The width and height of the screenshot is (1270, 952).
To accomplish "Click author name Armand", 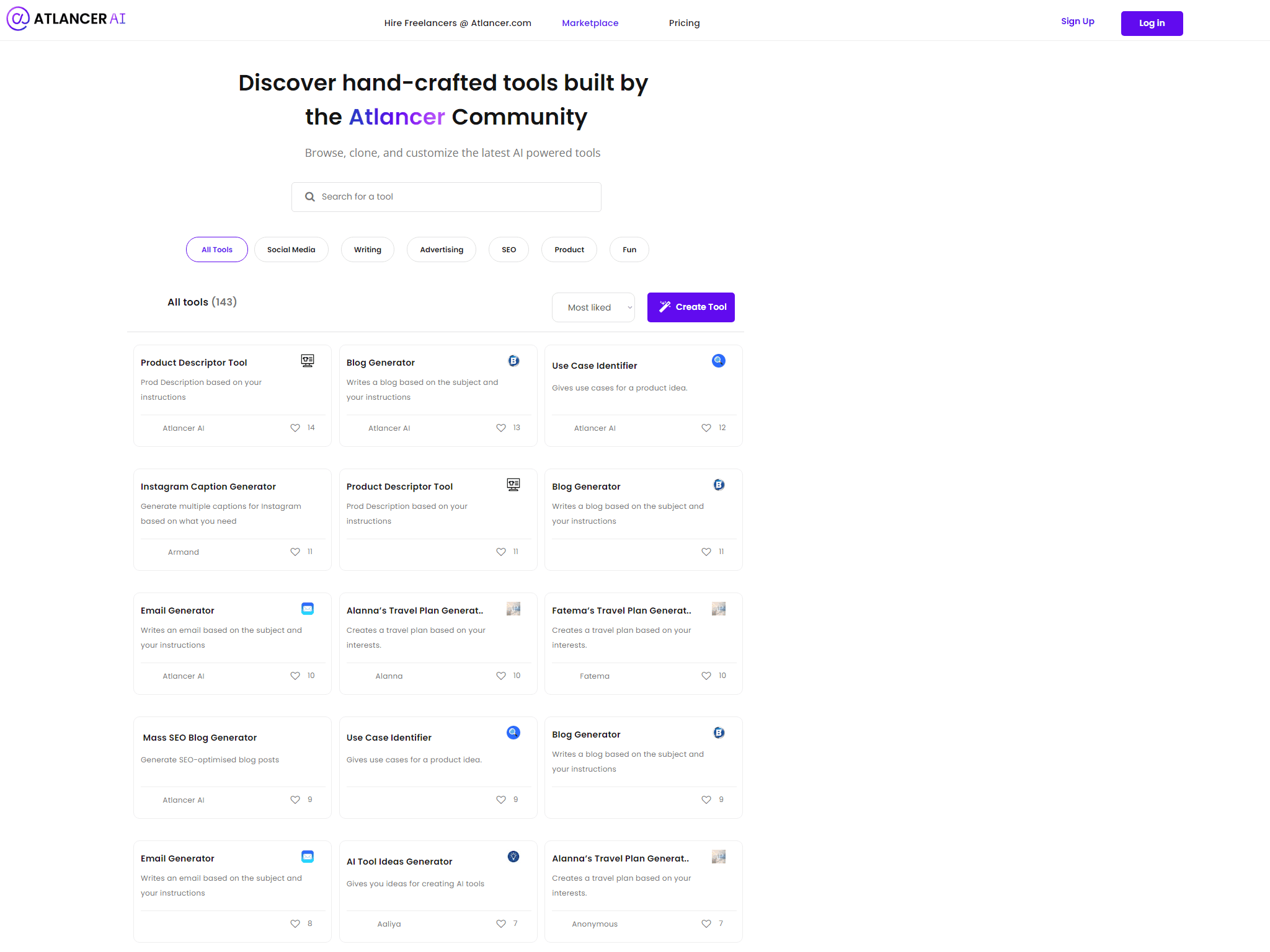I will pos(184,552).
